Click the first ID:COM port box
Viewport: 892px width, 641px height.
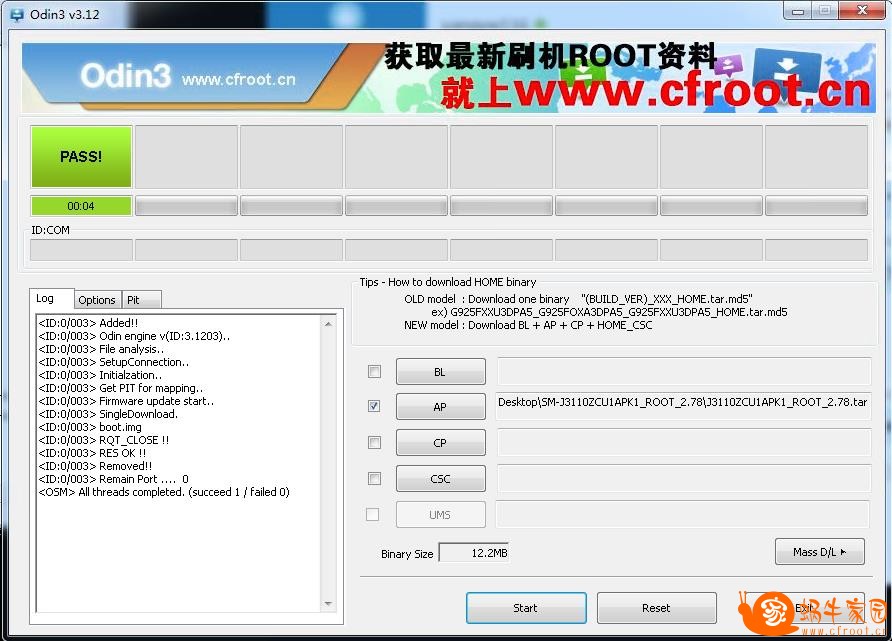[81, 250]
